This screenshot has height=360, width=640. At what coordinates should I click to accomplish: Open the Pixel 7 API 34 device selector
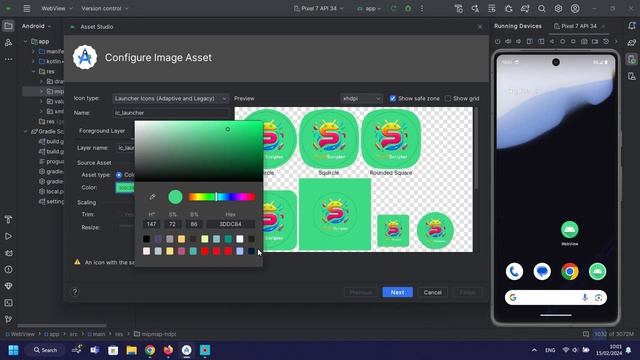point(318,9)
